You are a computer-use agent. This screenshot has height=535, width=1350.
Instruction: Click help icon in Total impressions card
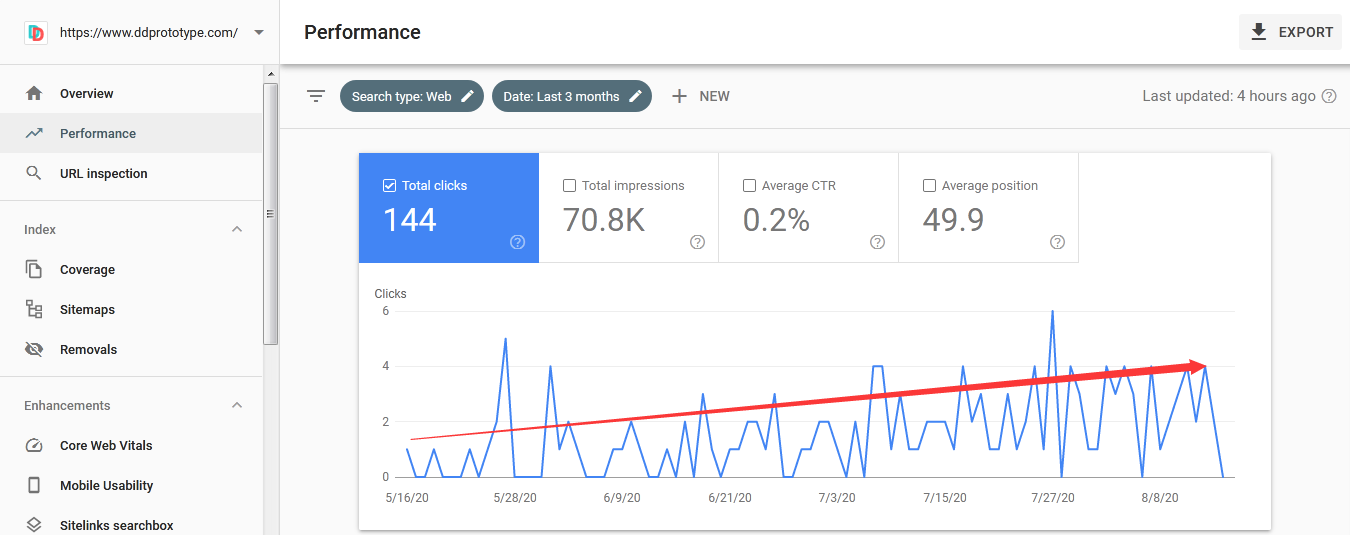(x=697, y=242)
